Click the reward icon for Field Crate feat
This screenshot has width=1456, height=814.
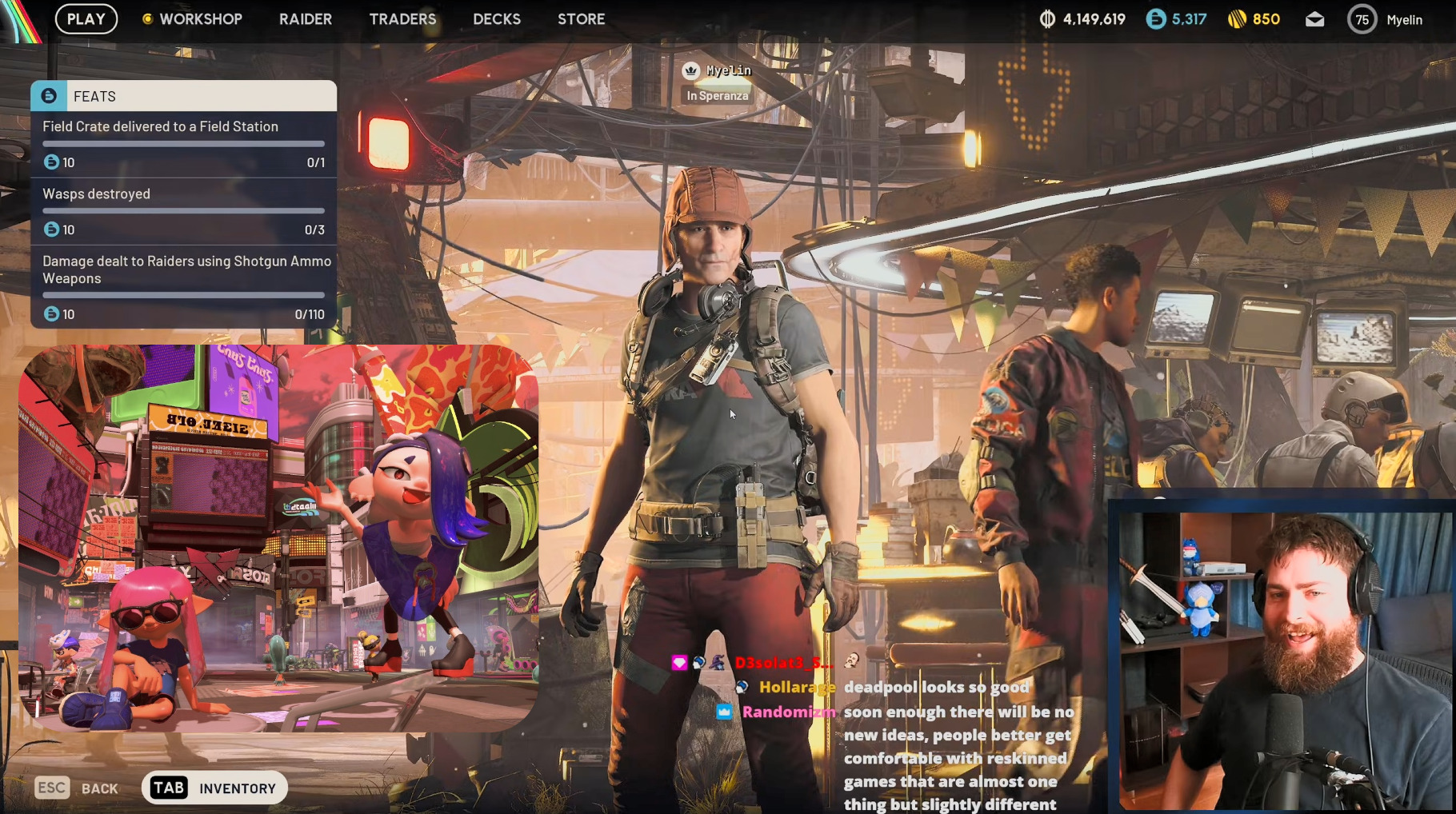tap(51, 162)
